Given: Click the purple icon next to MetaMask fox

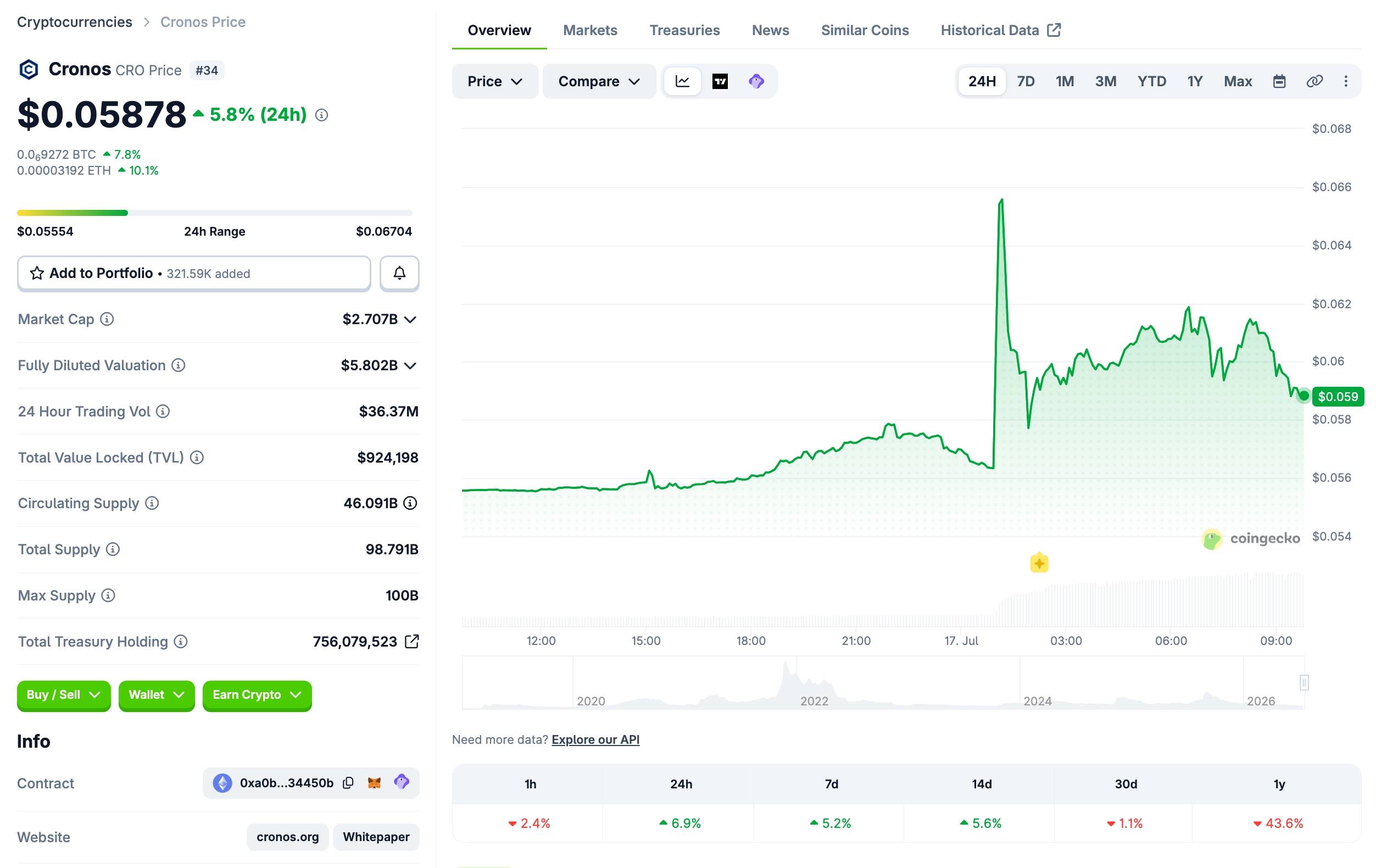Looking at the screenshot, I should (402, 782).
